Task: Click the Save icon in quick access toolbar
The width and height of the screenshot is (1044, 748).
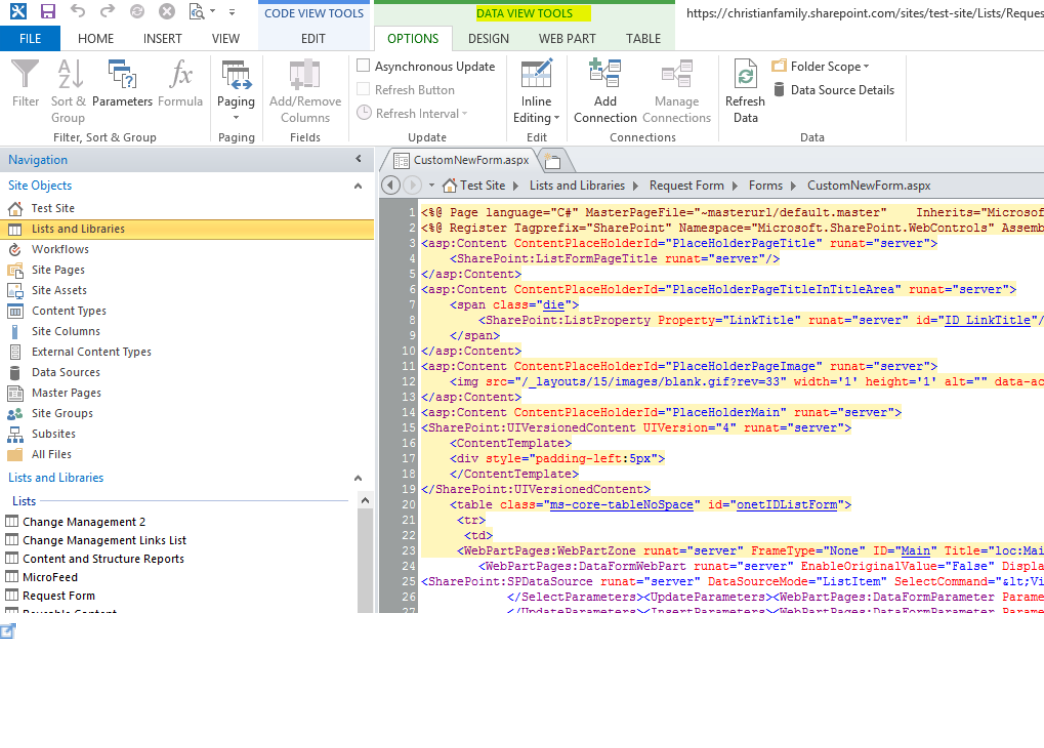Action: (x=47, y=12)
